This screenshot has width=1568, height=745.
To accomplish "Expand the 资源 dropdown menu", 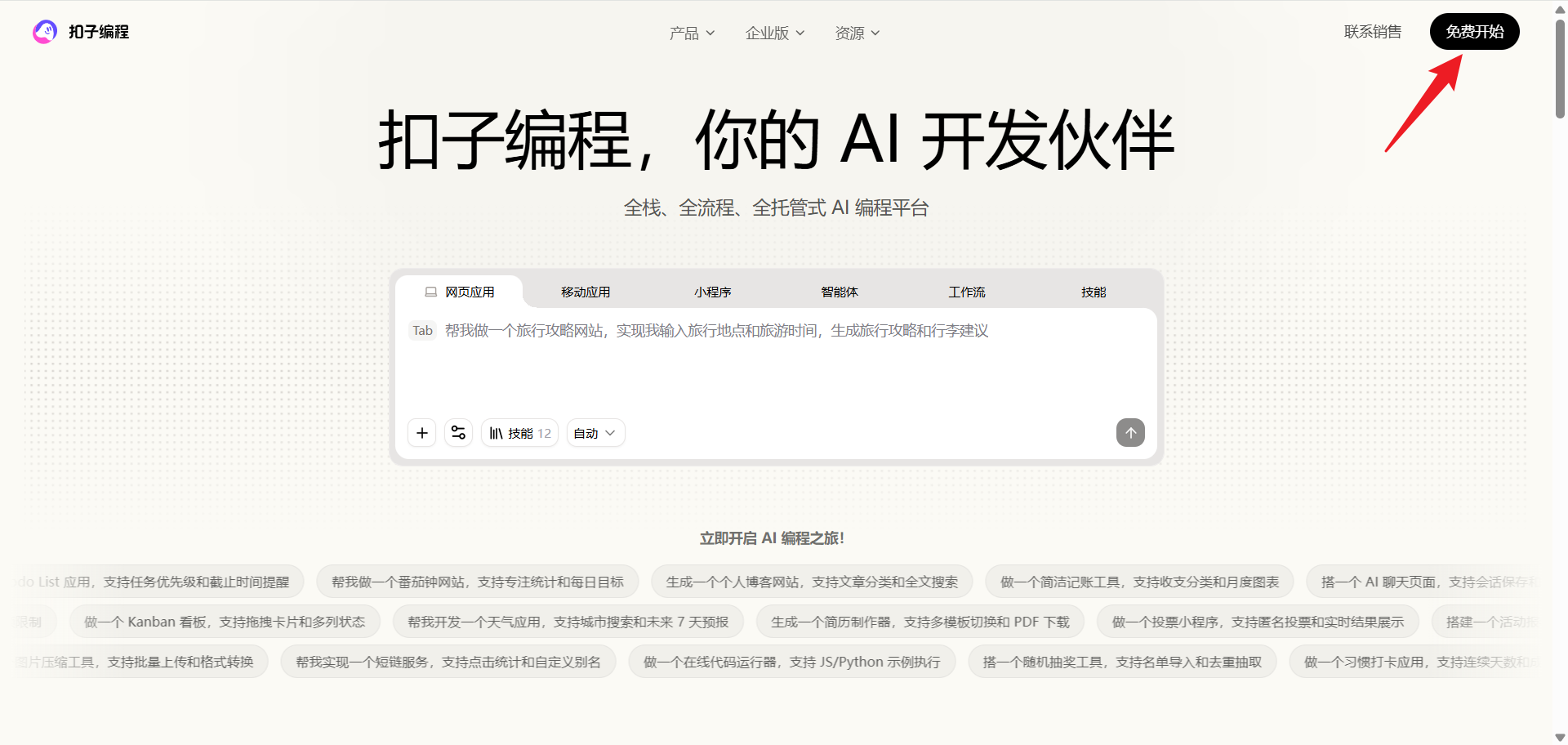I will pos(857,33).
